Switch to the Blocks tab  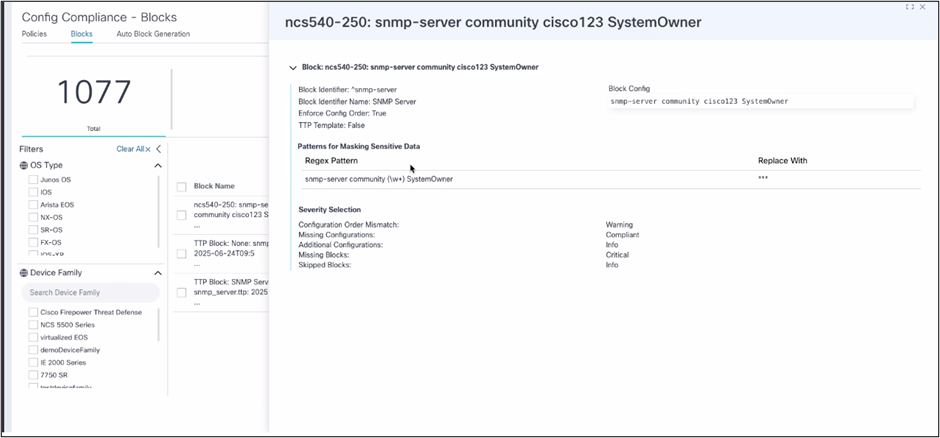[82, 34]
